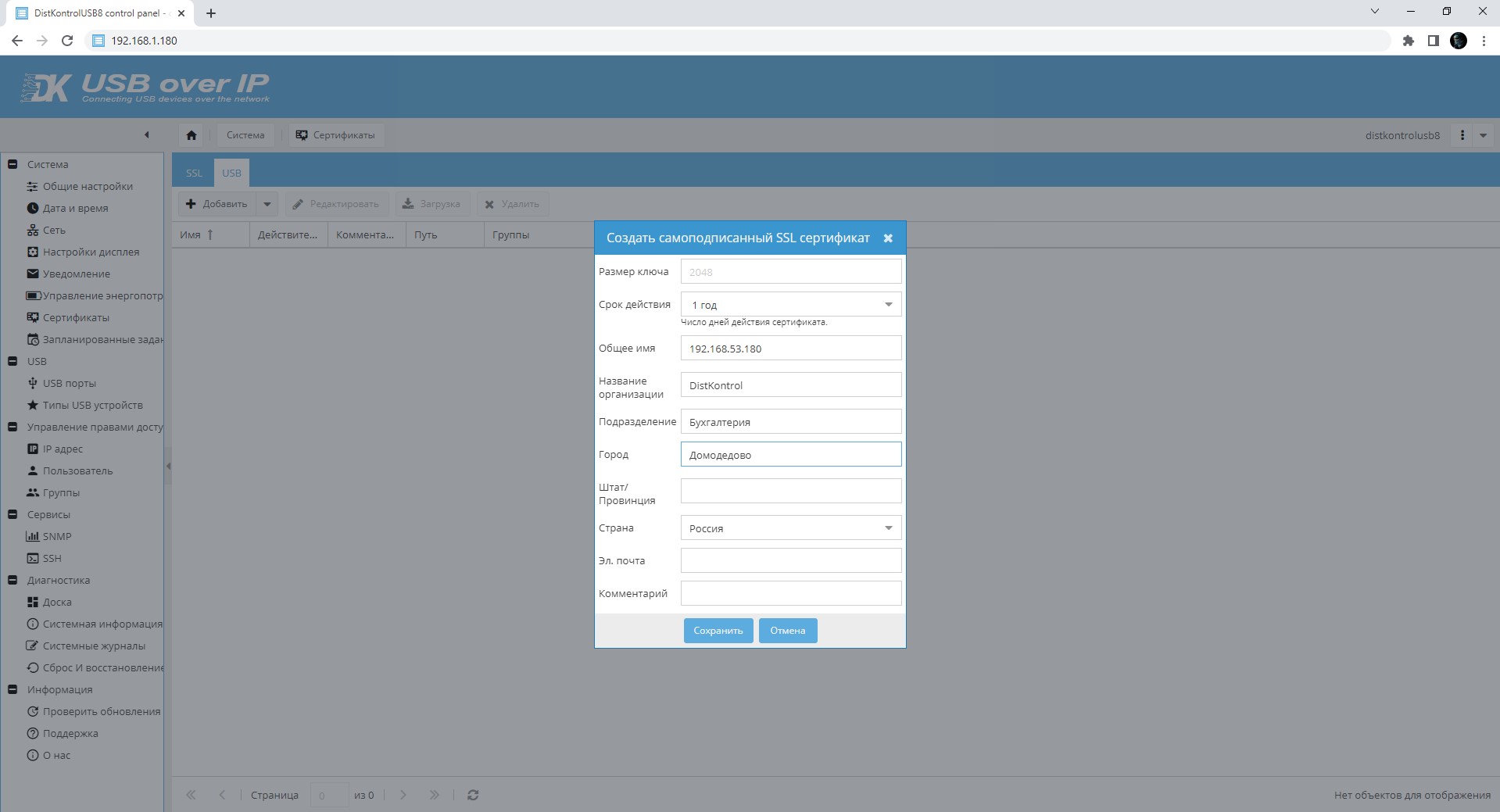The image size is (1500, 812).
Task: Open SSH service settings
Action: (x=52, y=558)
